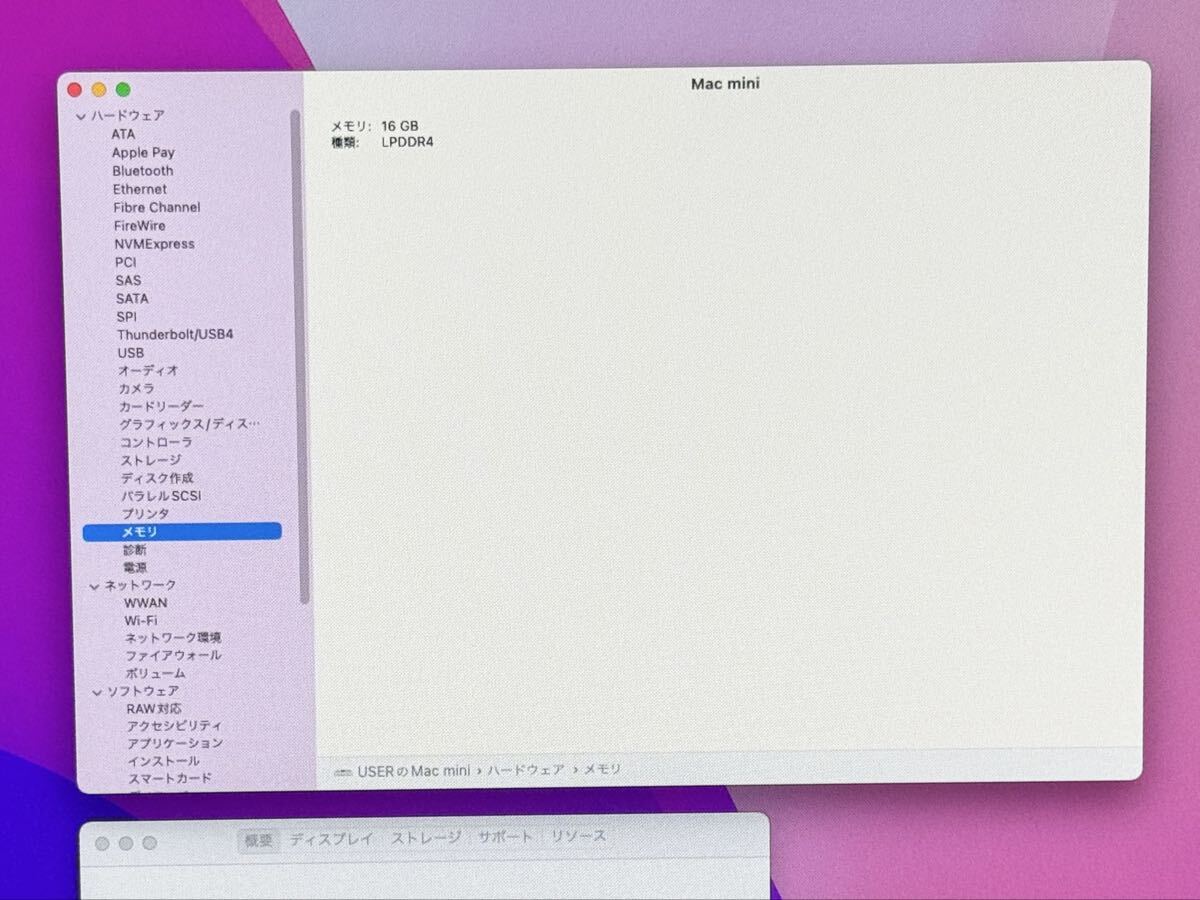Select SPI in the sidebar
The height and width of the screenshot is (900, 1200).
pyautogui.click(x=127, y=317)
